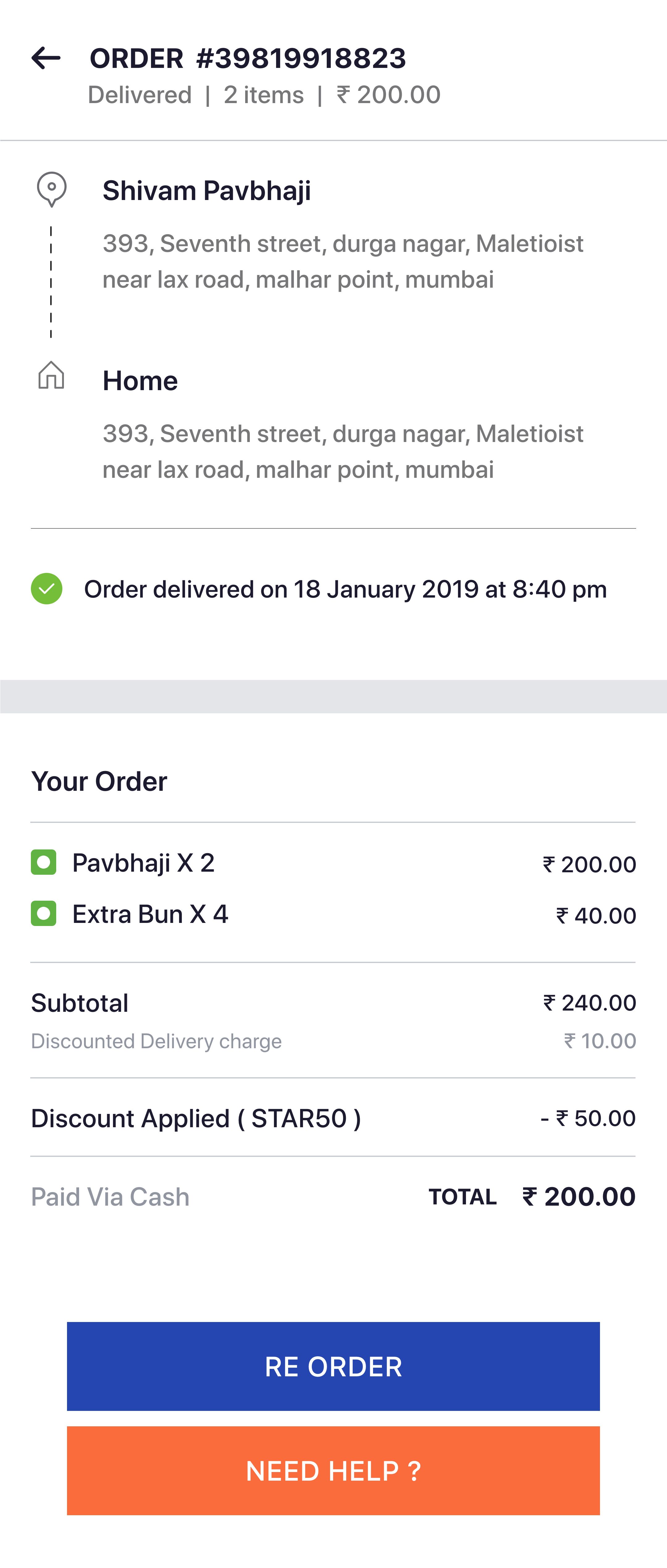Image resolution: width=667 pixels, height=1568 pixels.
Task: Tap the order delivered date message
Action: [x=345, y=589]
